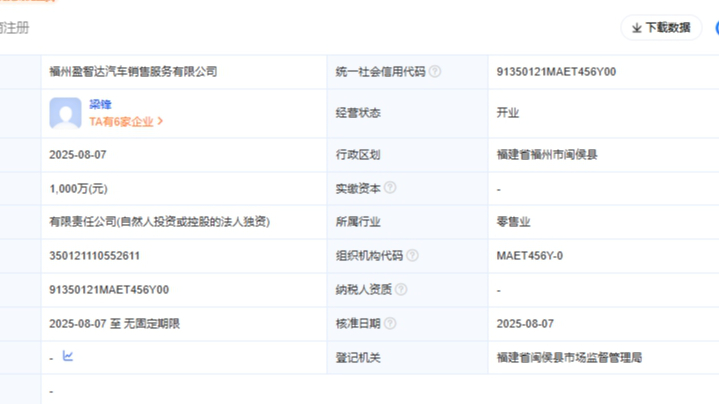Open the small trend chart icon
The height and width of the screenshot is (404, 719).
pos(68,356)
